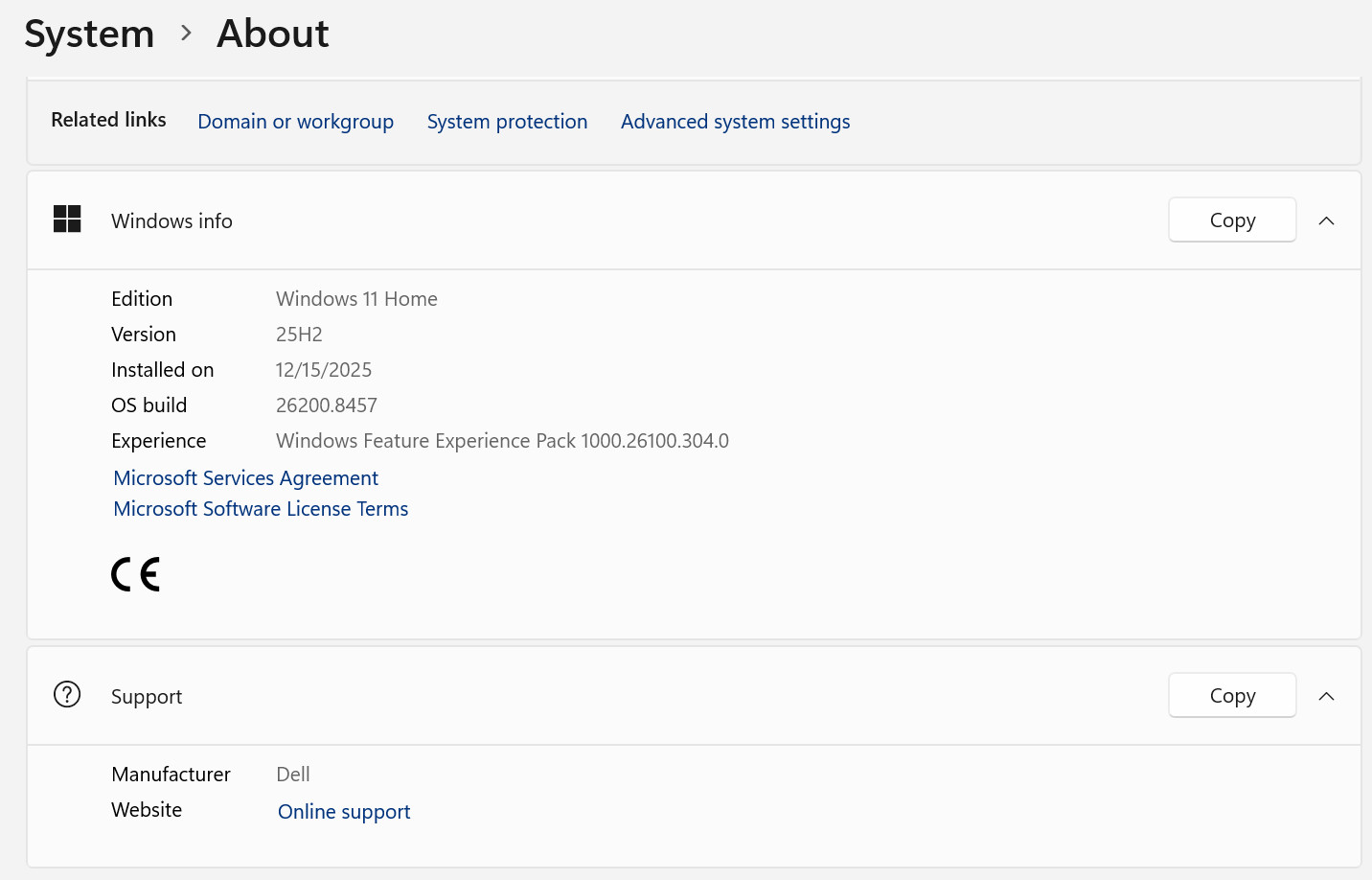Select the Windows 11 Home edition text
Viewport: 1372px width, 880px height.
(356, 298)
